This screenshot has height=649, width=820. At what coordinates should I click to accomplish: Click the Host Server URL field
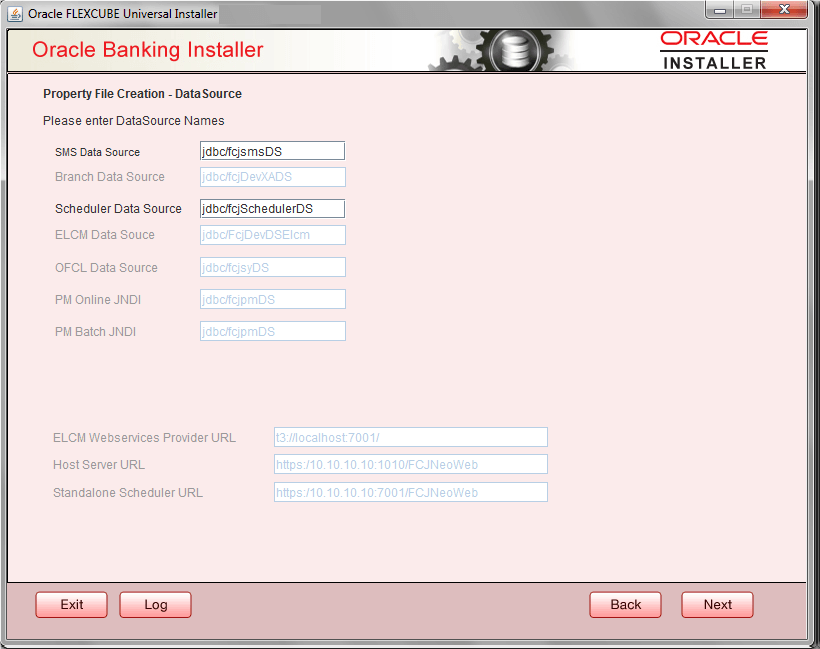(x=411, y=464)
